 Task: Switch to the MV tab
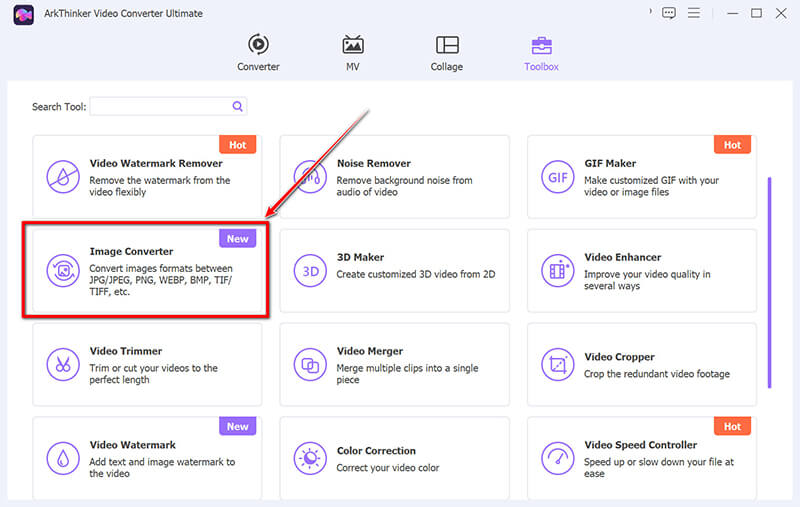[x=353, y=53]
